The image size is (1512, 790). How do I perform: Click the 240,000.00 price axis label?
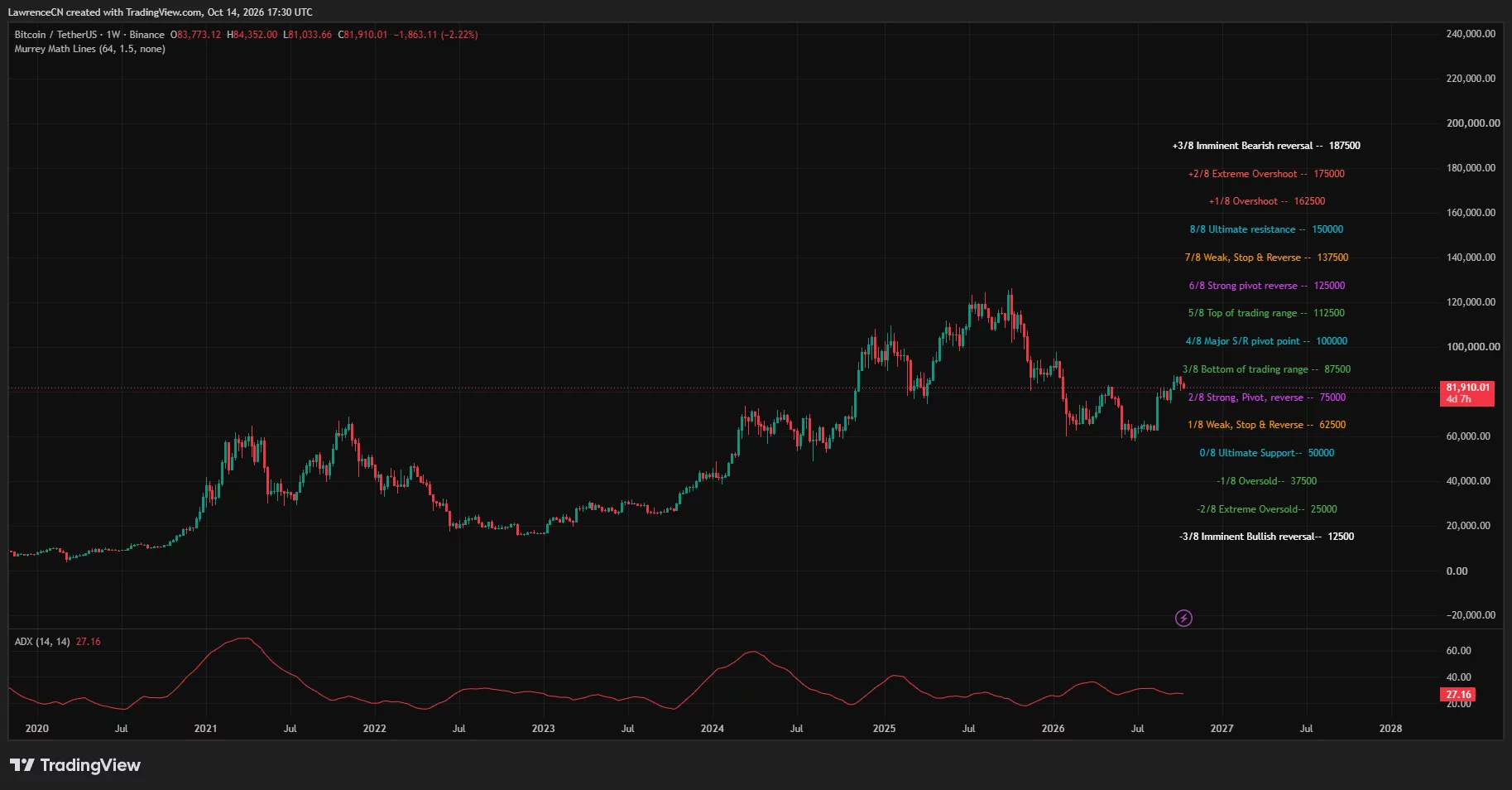pyautogui.click(x=1471, y=34)
